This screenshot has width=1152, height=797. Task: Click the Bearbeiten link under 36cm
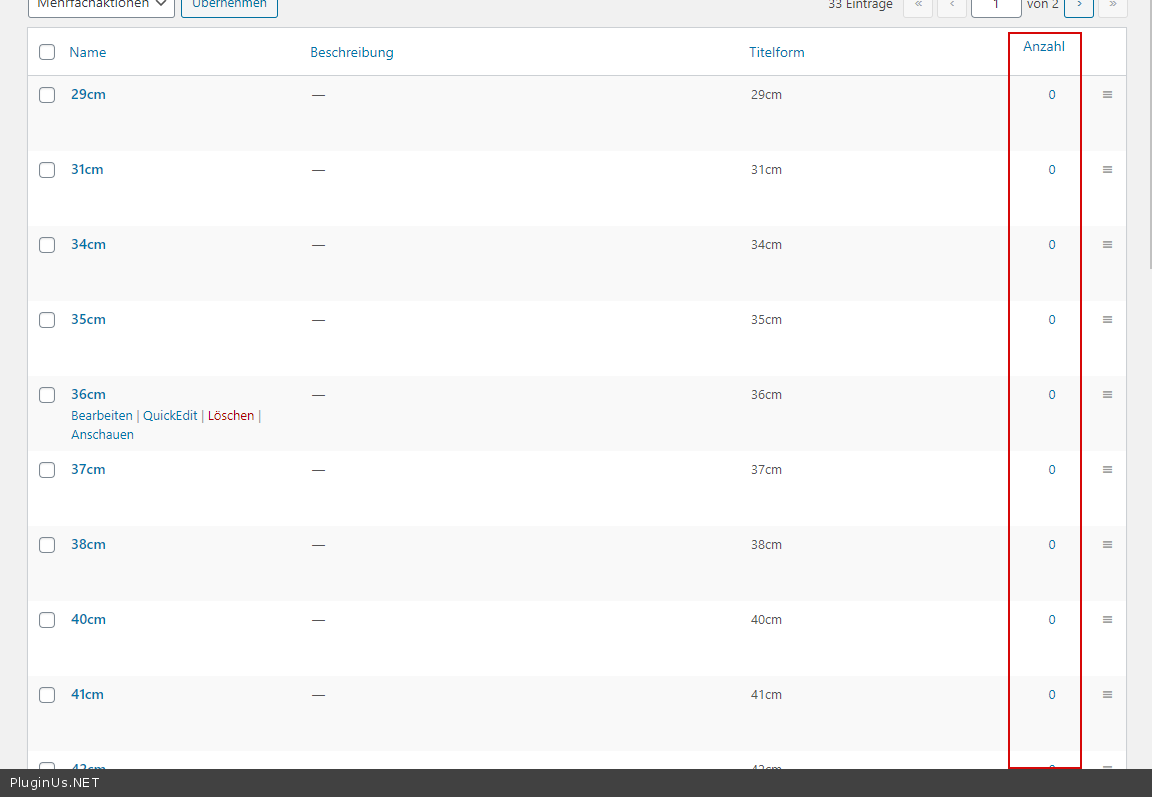click(x=101, y=415)
